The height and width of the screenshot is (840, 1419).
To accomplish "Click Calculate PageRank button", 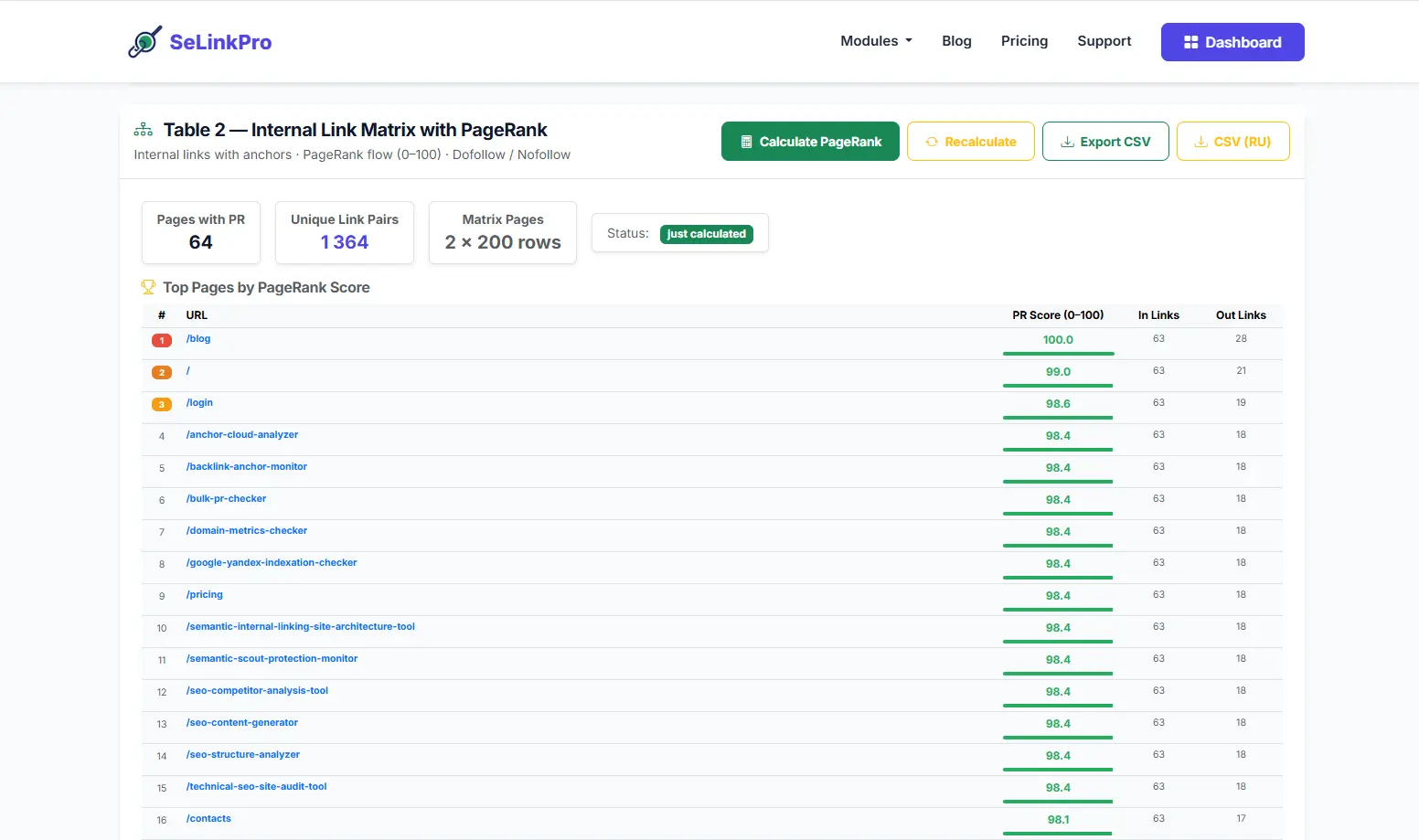I will pyautogui.click(x=810, y=142).
